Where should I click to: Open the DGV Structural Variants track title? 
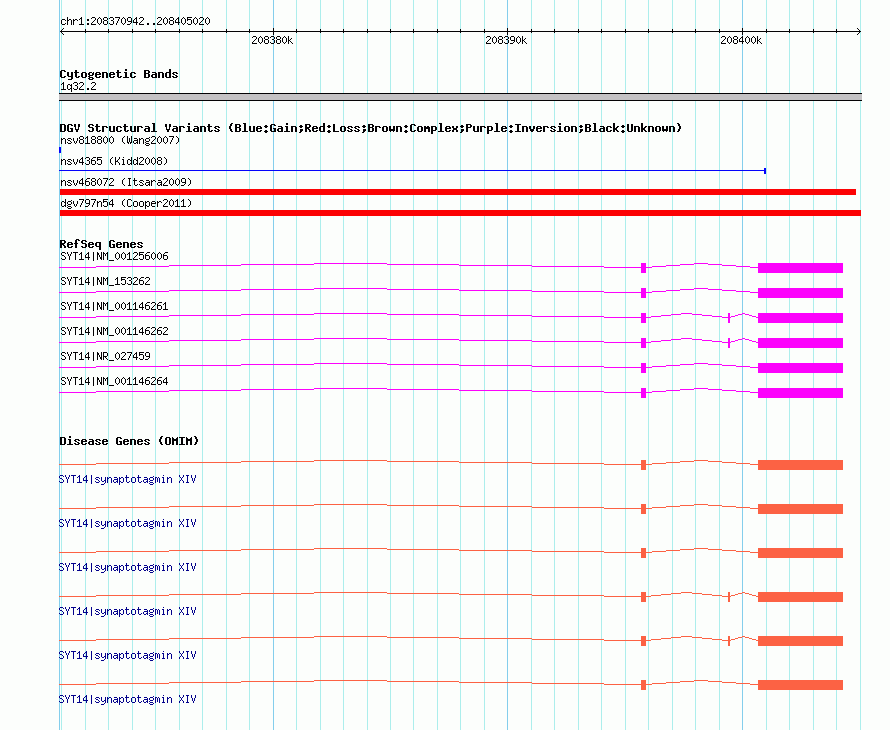coord(371,128)
